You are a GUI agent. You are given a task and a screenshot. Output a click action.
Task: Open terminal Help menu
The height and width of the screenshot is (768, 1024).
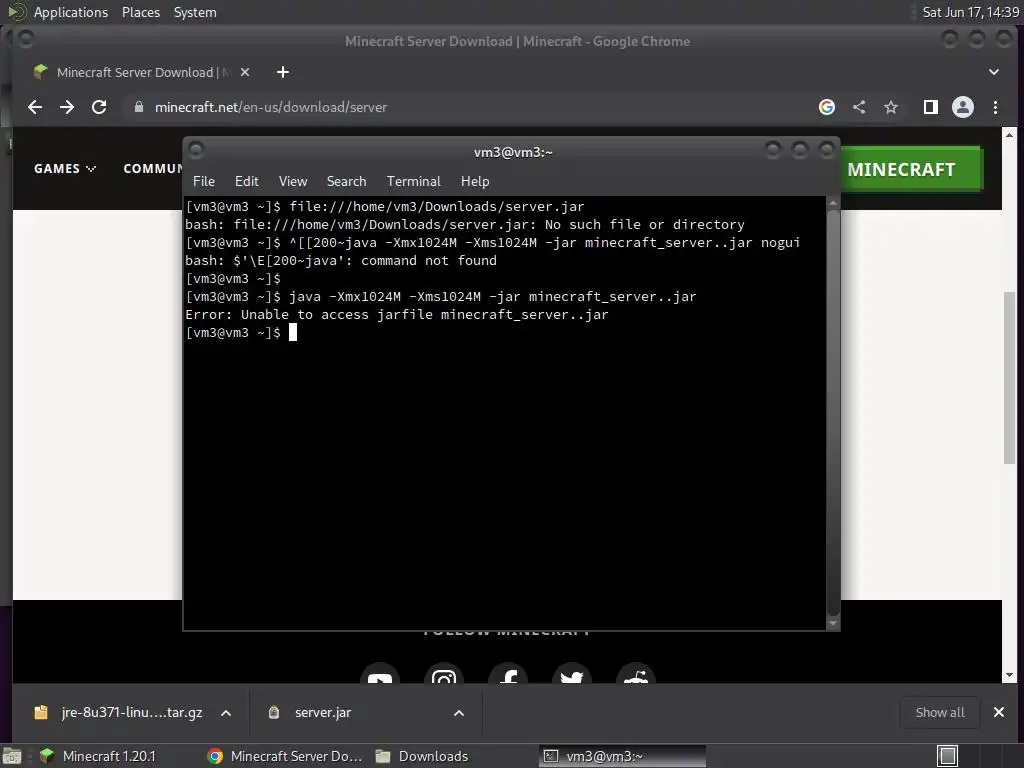pos(475,181)
